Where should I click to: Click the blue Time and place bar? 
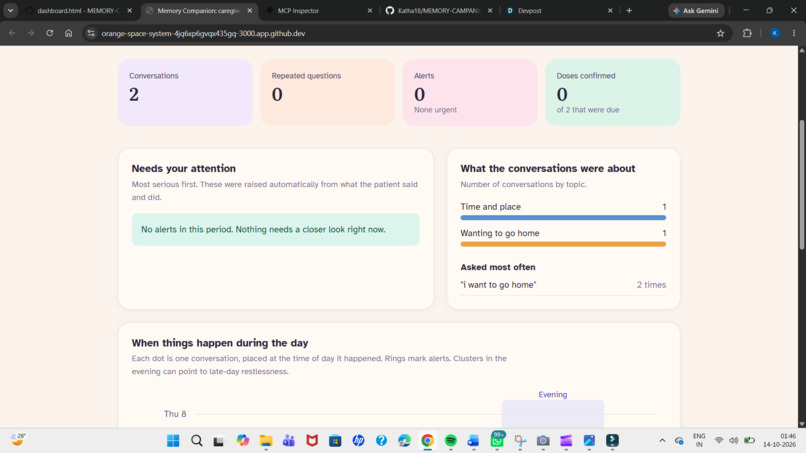[563, 218]
